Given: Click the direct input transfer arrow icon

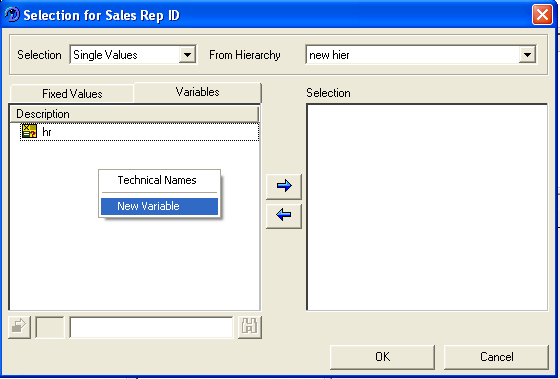Looking at the screenshot, I should click(x=19, y=327).
